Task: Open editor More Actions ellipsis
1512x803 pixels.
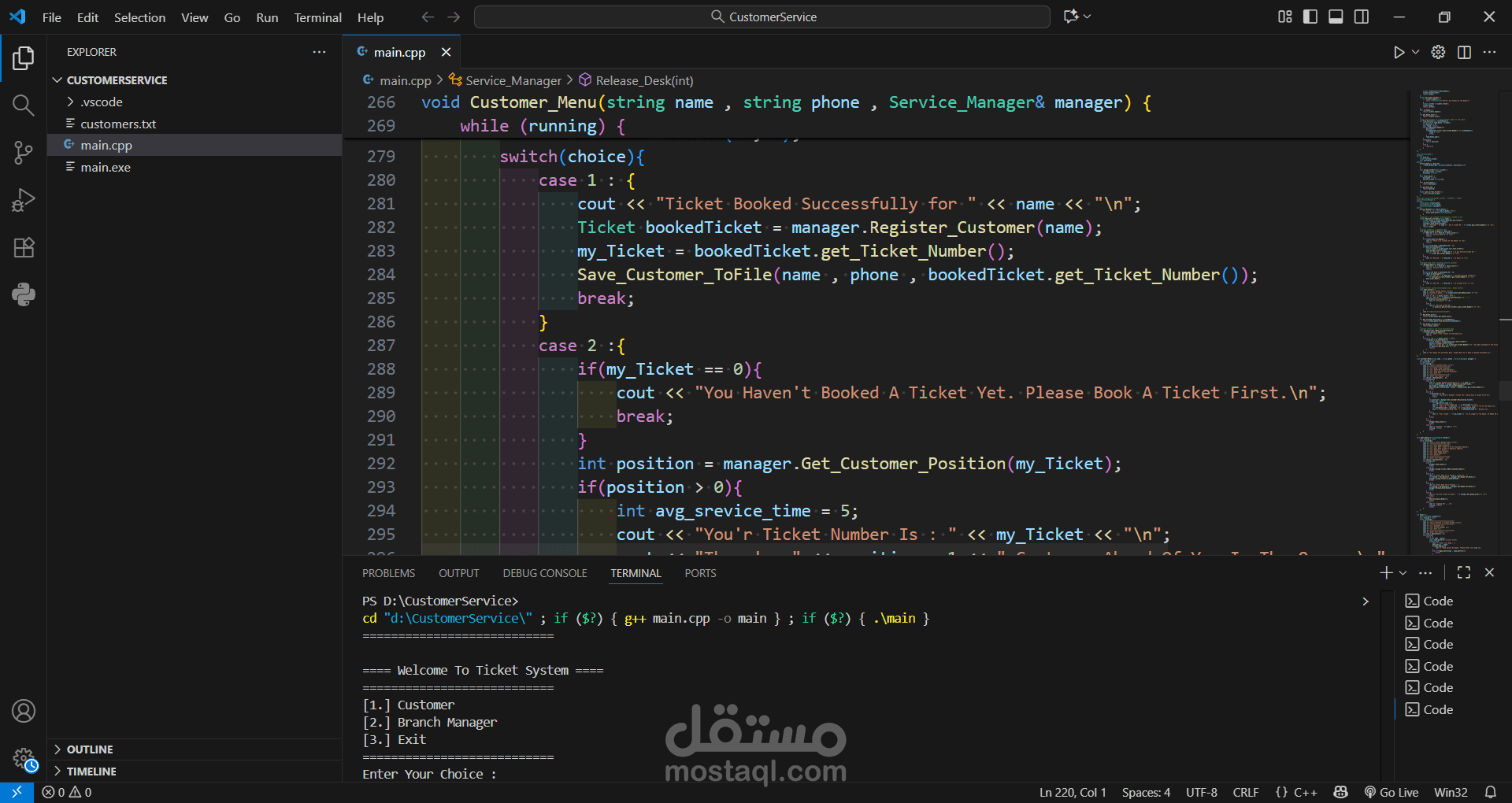Action: pos(1489,52)
